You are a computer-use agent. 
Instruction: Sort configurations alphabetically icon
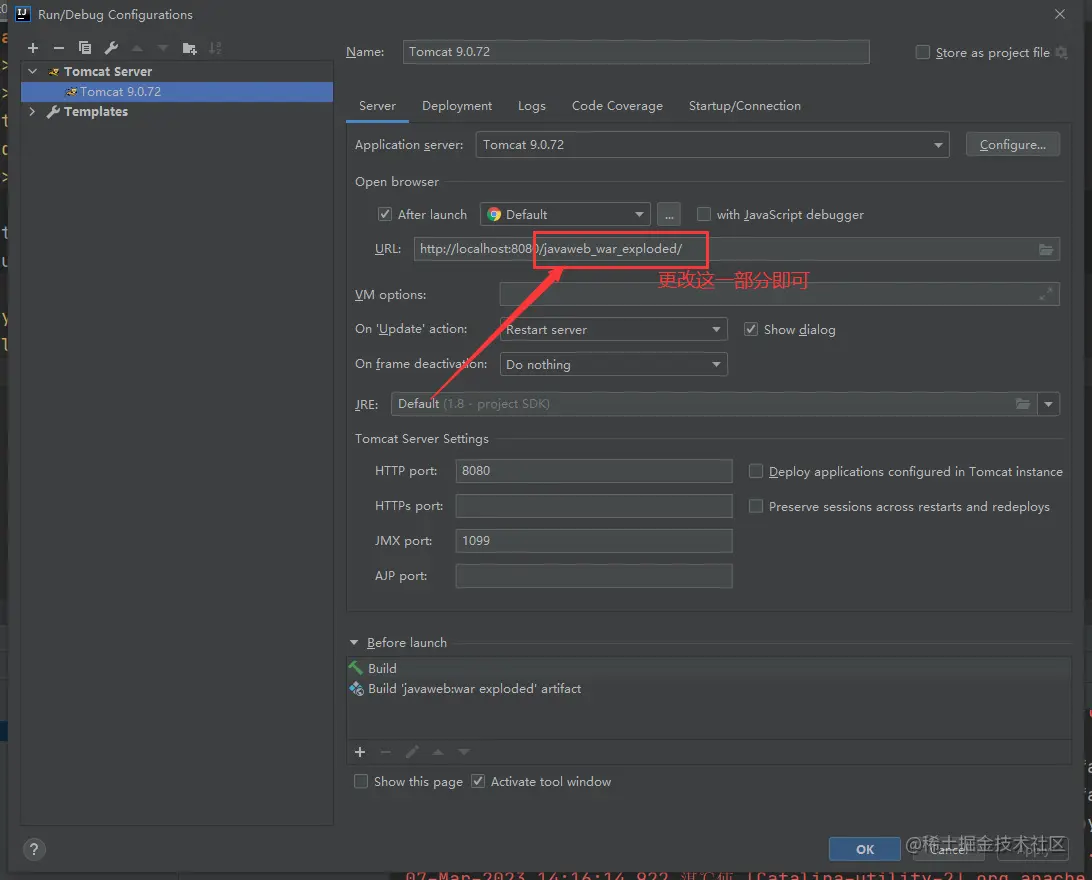[215, 48]
